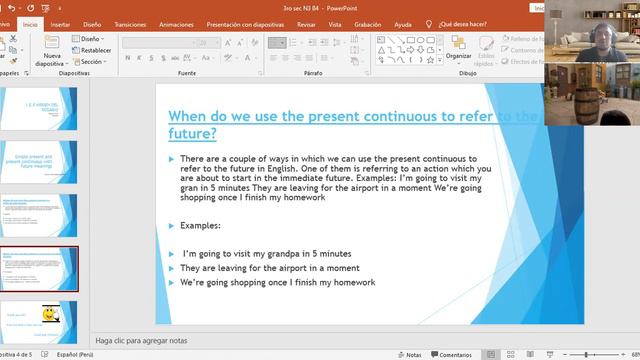The image size is (640, 360).
Task: Toggle Normal view button in status bar
Action: coord(491,354)
